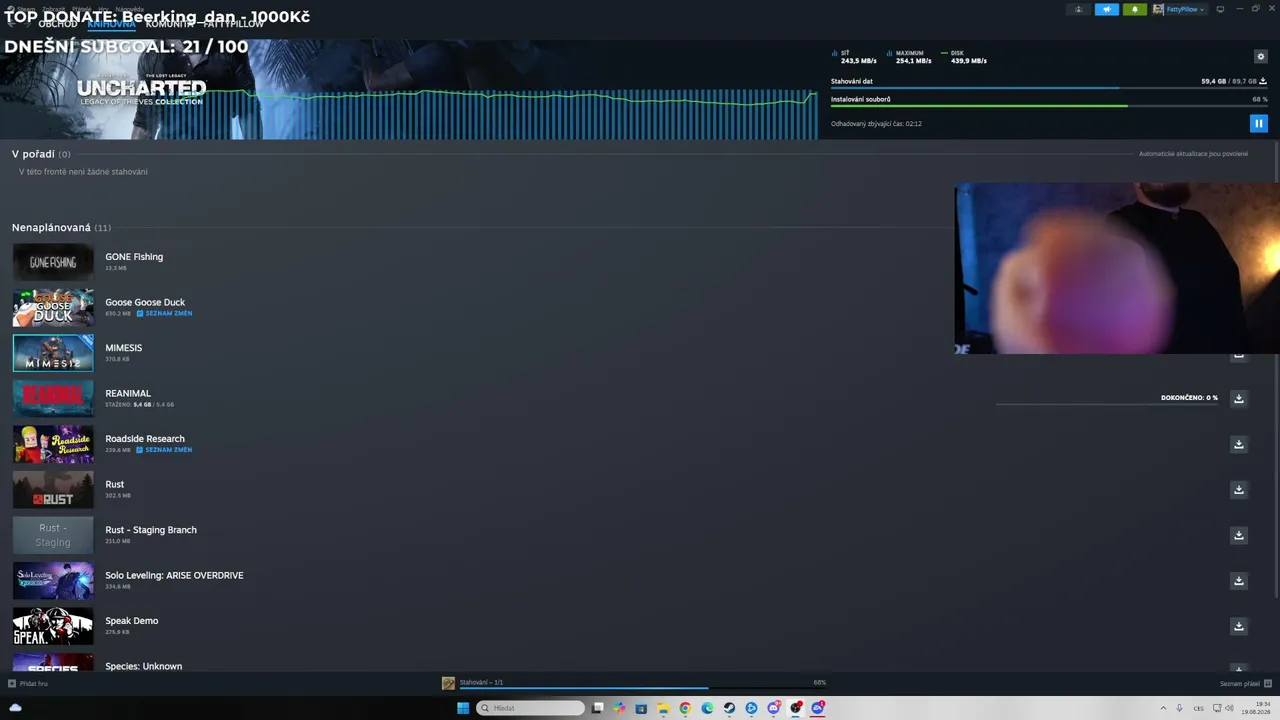Screen dimensions: 1280x720
Task: Click SEZNAM ZMĚN for Goose Goose Duck
Action: (x=165, y=314)
